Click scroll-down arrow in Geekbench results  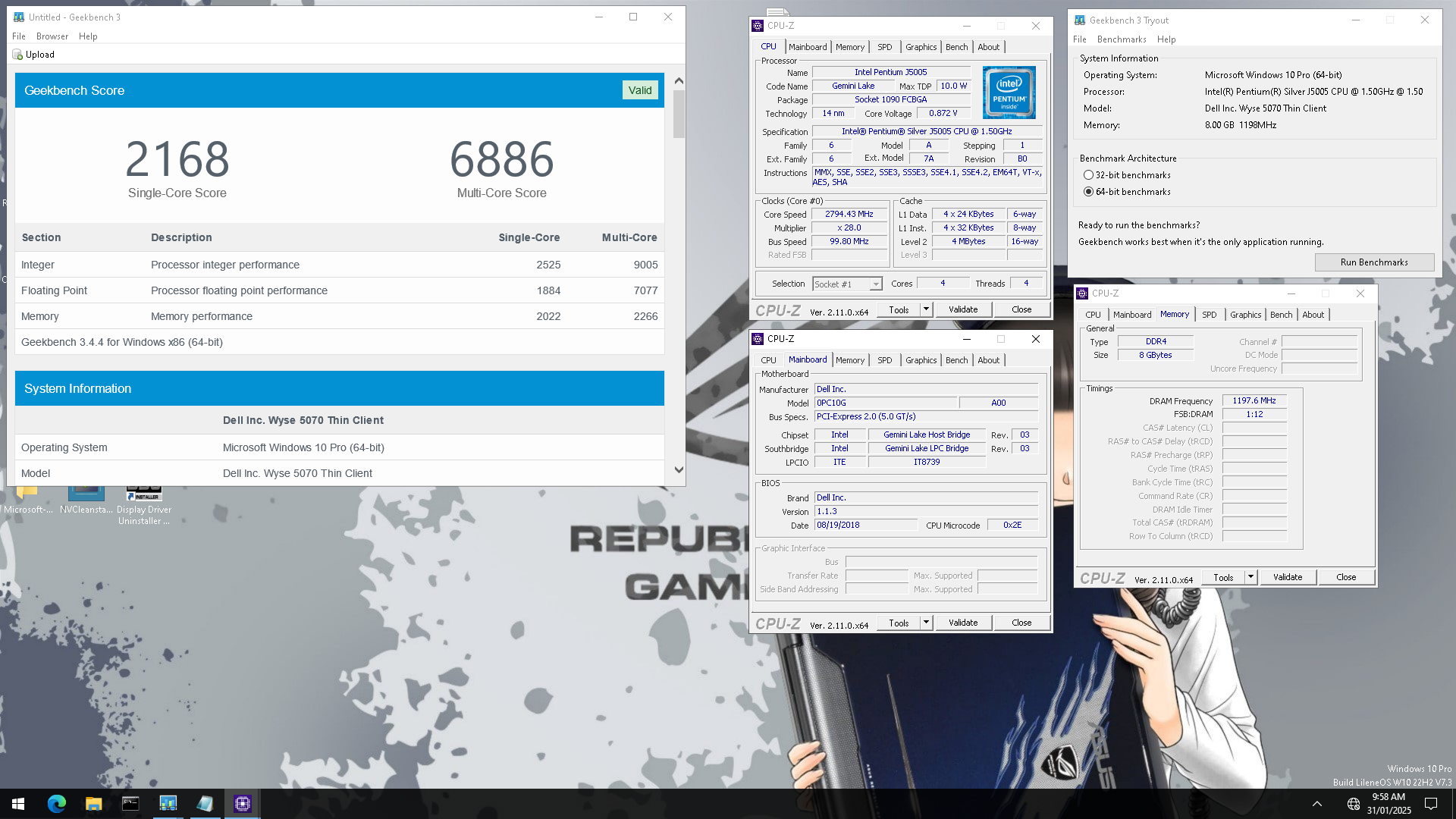(x=679, y=470)
